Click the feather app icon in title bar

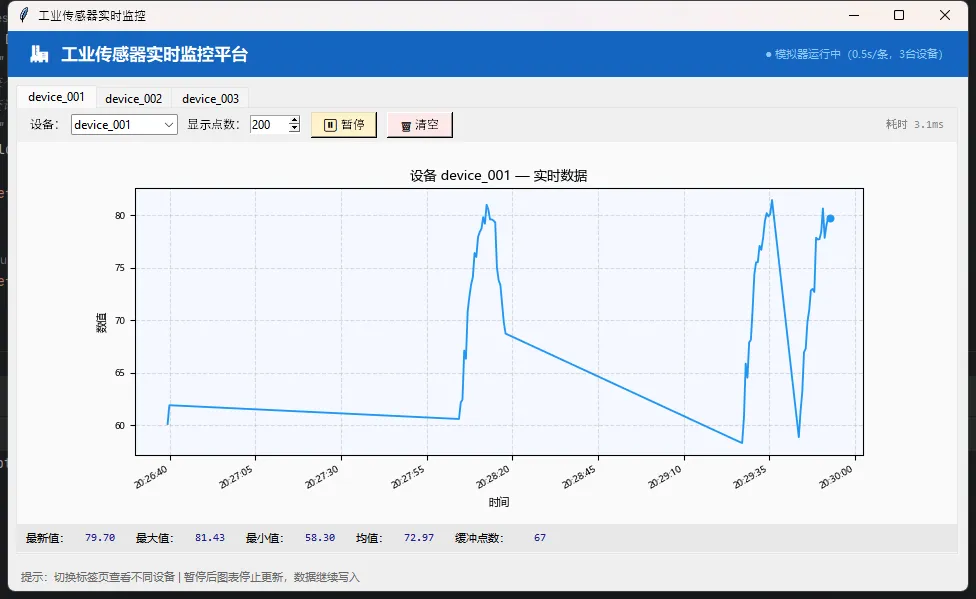23,15
